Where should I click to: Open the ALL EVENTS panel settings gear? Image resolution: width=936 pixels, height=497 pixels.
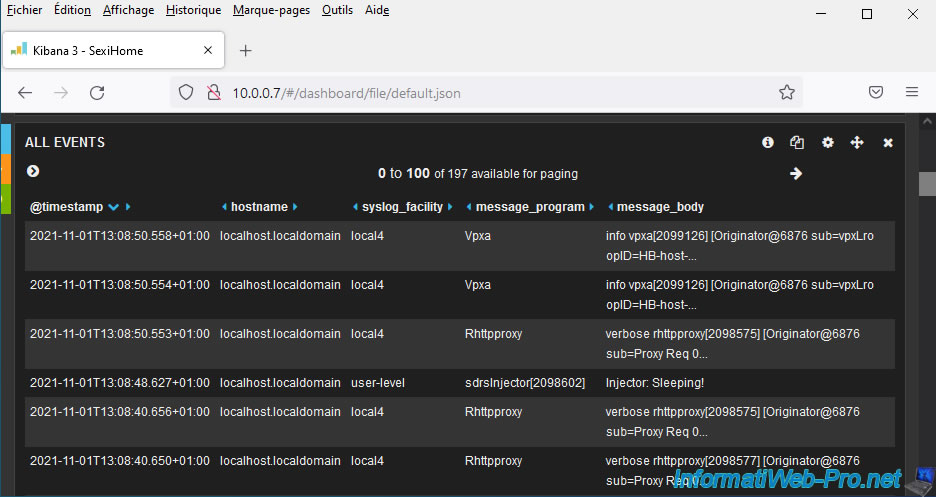[827, 143]
